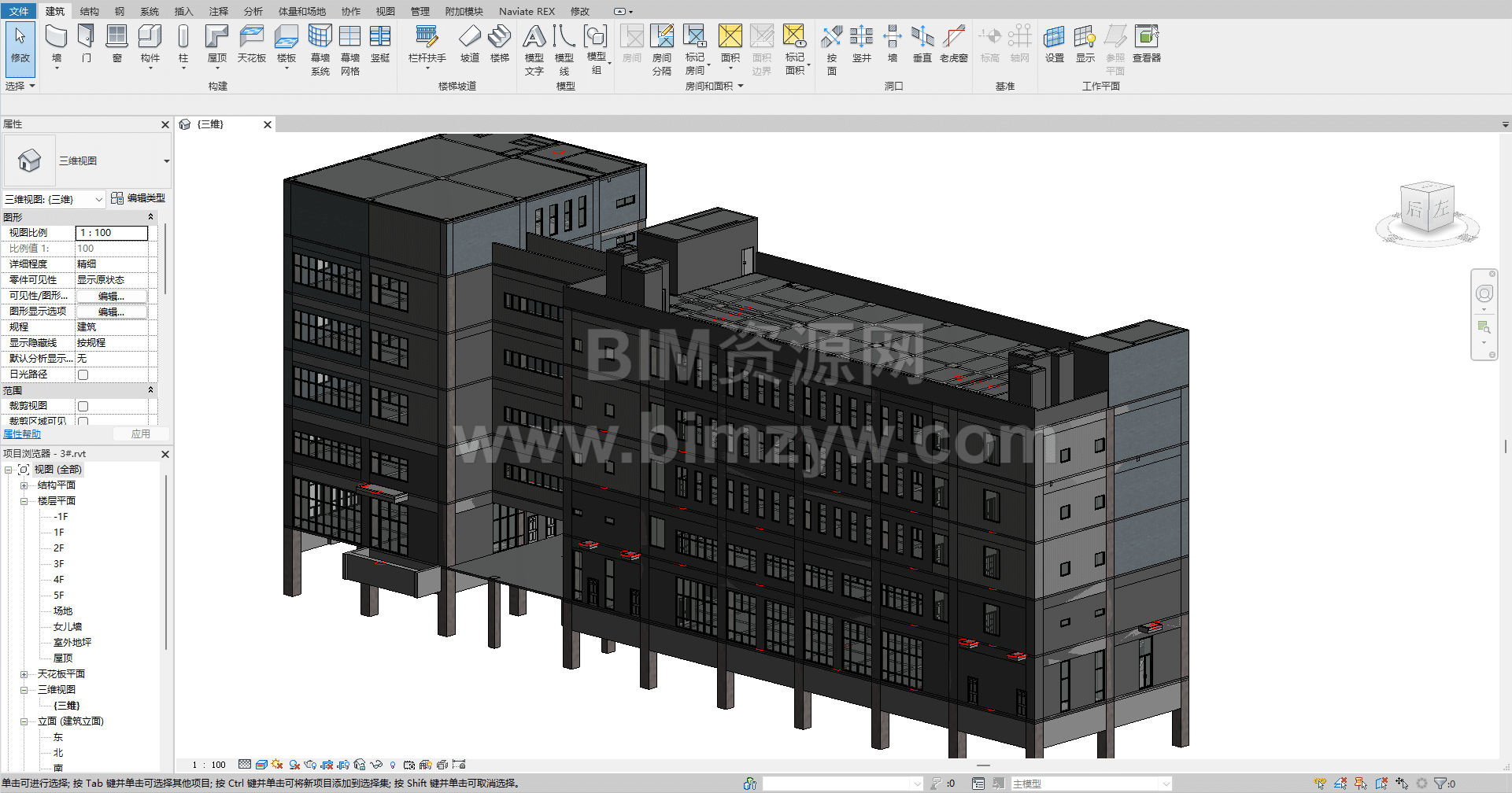
Task: Click the View Scale 1 : 100 field
Action: [x=112, y=233]
